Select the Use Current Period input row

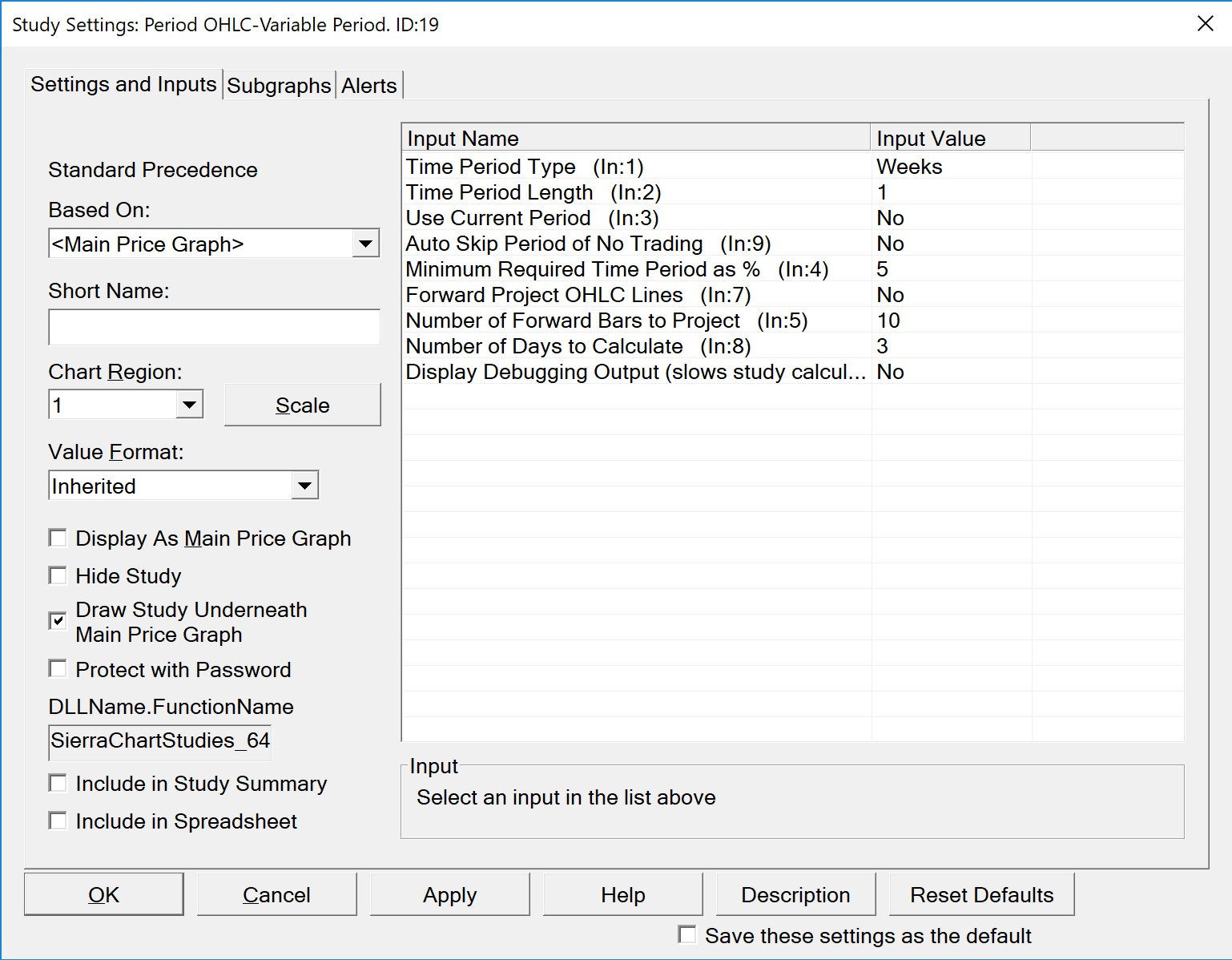coord(793,218)
